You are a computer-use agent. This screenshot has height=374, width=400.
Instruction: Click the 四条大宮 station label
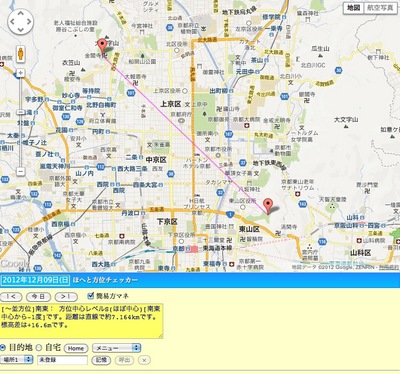point(145,184)
